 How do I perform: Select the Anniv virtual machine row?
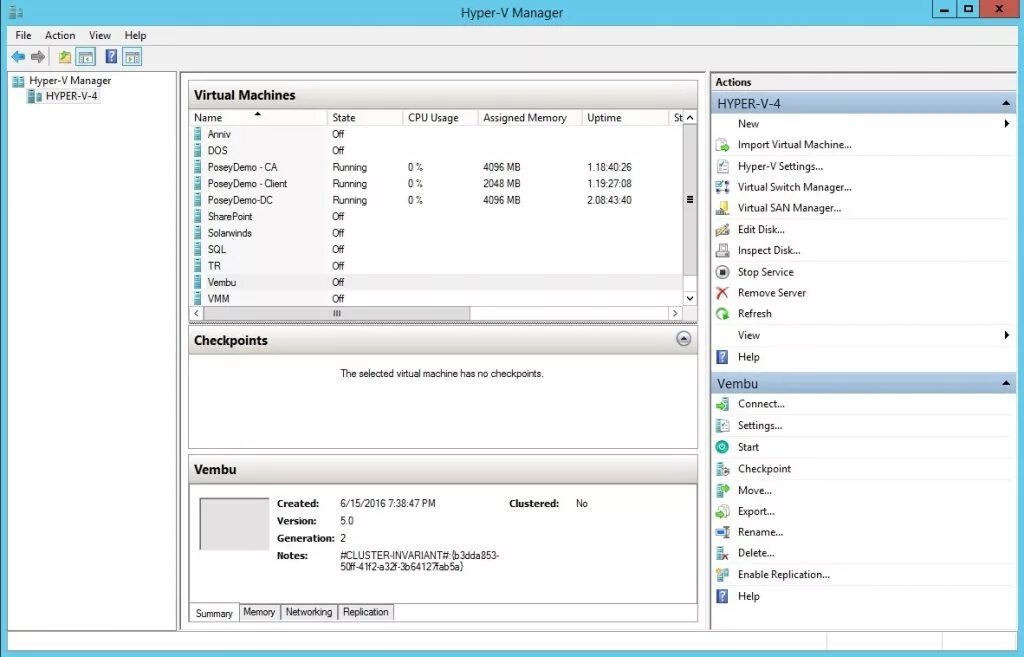[x=437, y=134]
